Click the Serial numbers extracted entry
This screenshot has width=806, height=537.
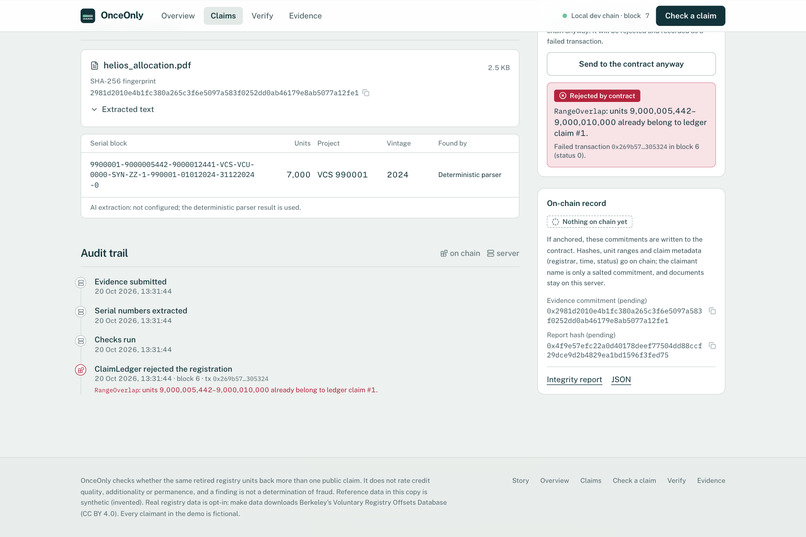[x=141, y=316]
